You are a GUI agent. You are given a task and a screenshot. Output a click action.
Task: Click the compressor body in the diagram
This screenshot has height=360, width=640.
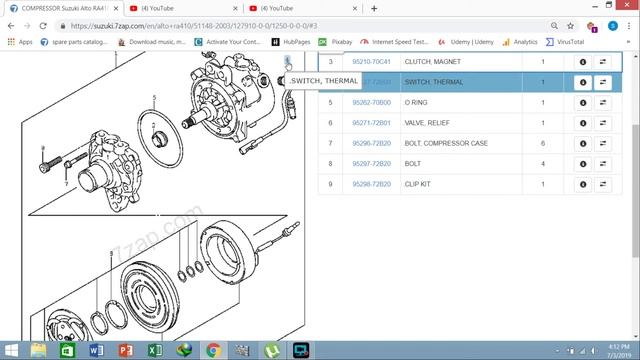point(232,99)
